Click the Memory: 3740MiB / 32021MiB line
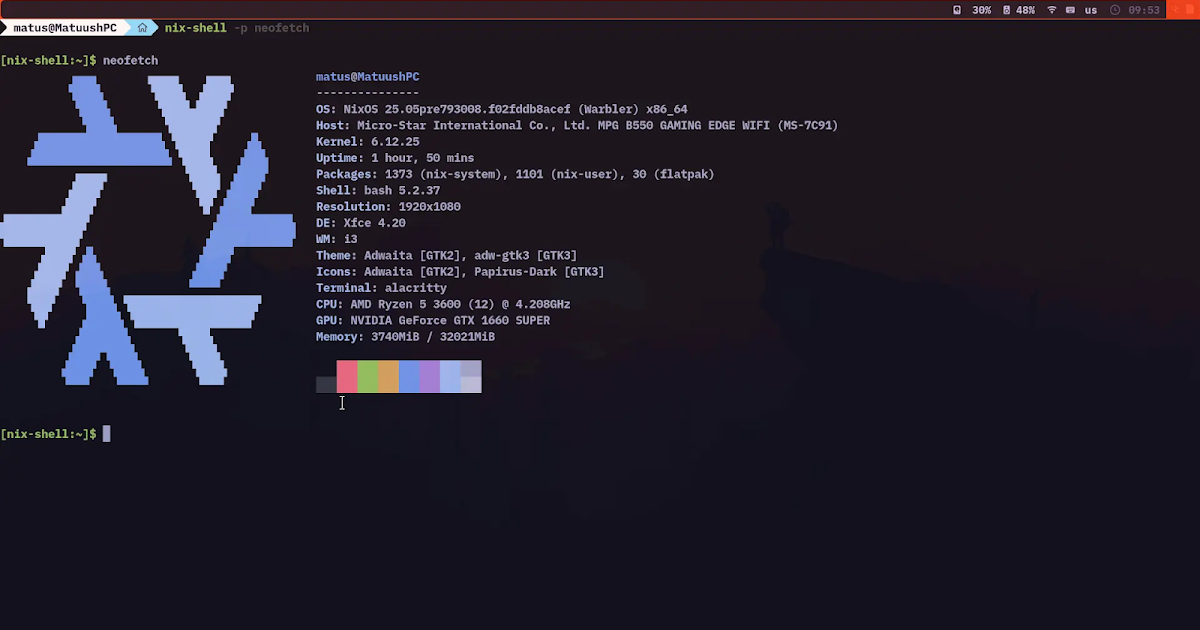The image size is (1200, 630). click(x=405, y=337)
